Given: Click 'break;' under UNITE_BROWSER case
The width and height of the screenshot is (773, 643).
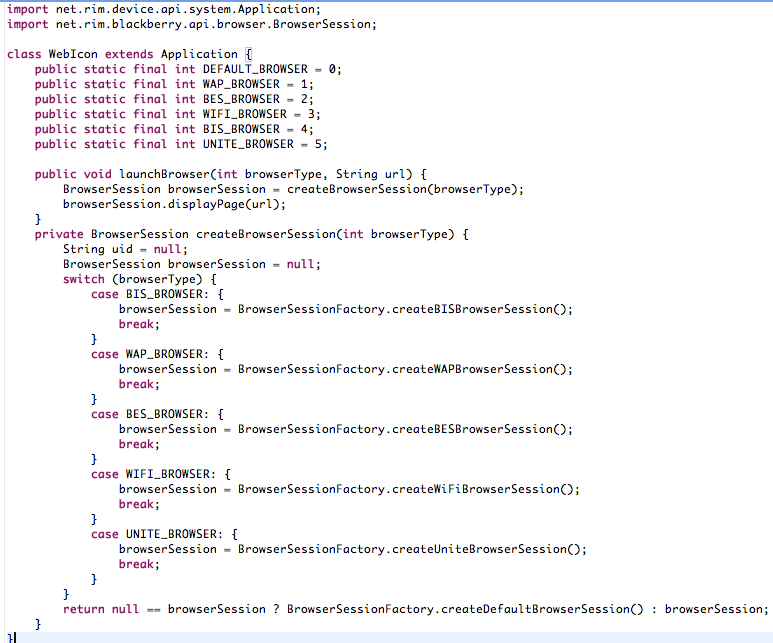Looking at the screenshot, I should [x=139, y=564].
